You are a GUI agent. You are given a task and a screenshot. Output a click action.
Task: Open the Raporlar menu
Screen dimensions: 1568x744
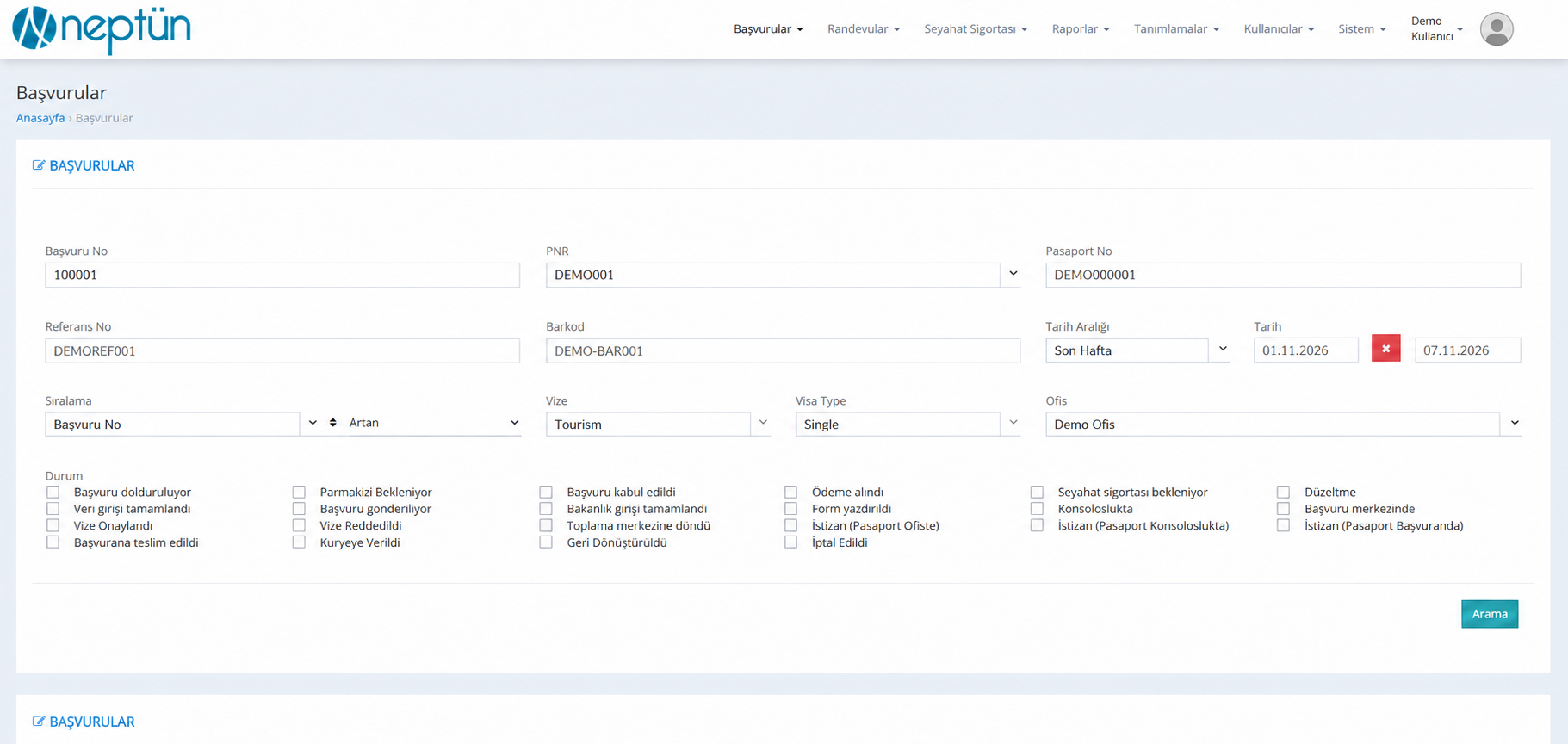point(1081,29)
